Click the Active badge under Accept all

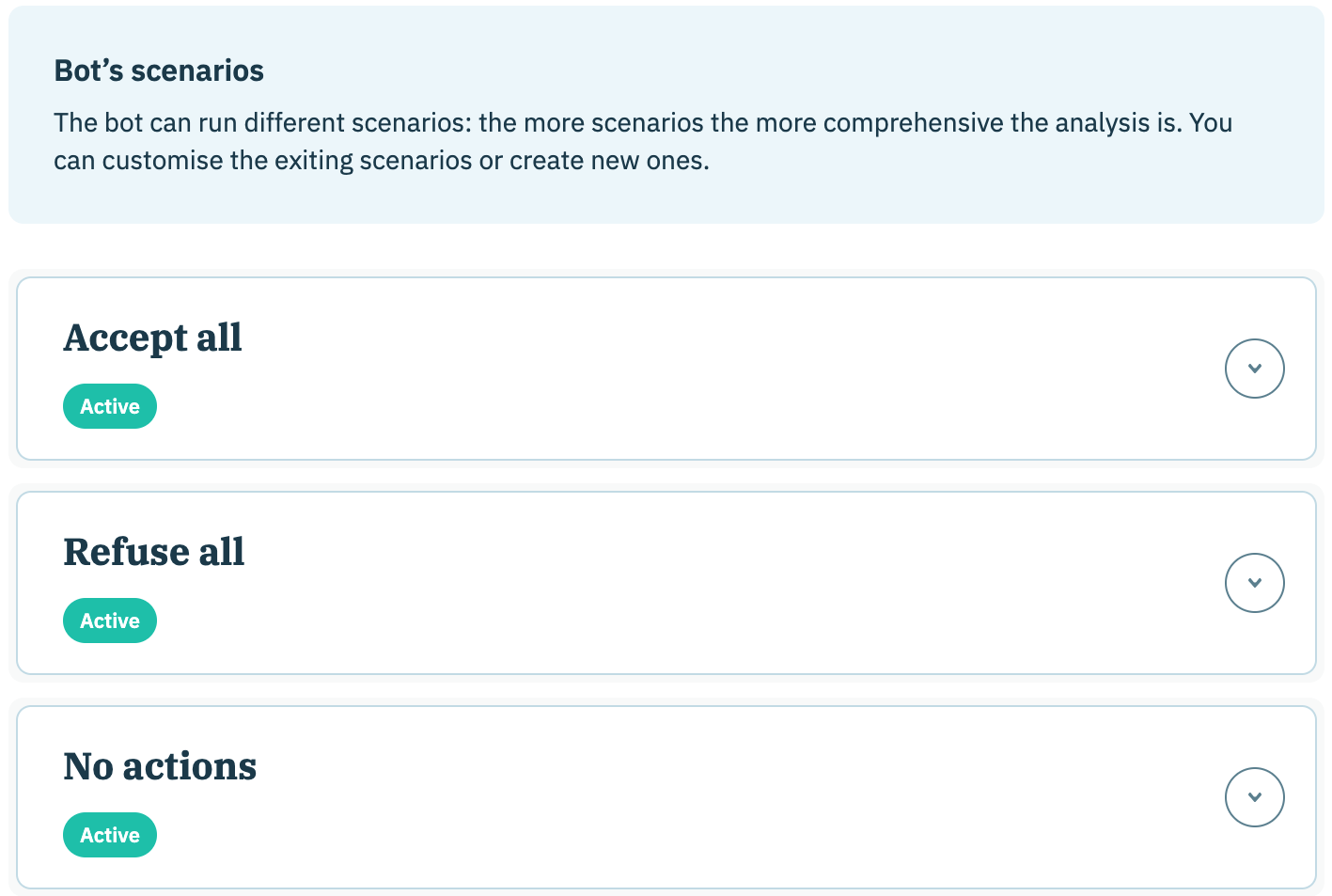pos(110,406)
